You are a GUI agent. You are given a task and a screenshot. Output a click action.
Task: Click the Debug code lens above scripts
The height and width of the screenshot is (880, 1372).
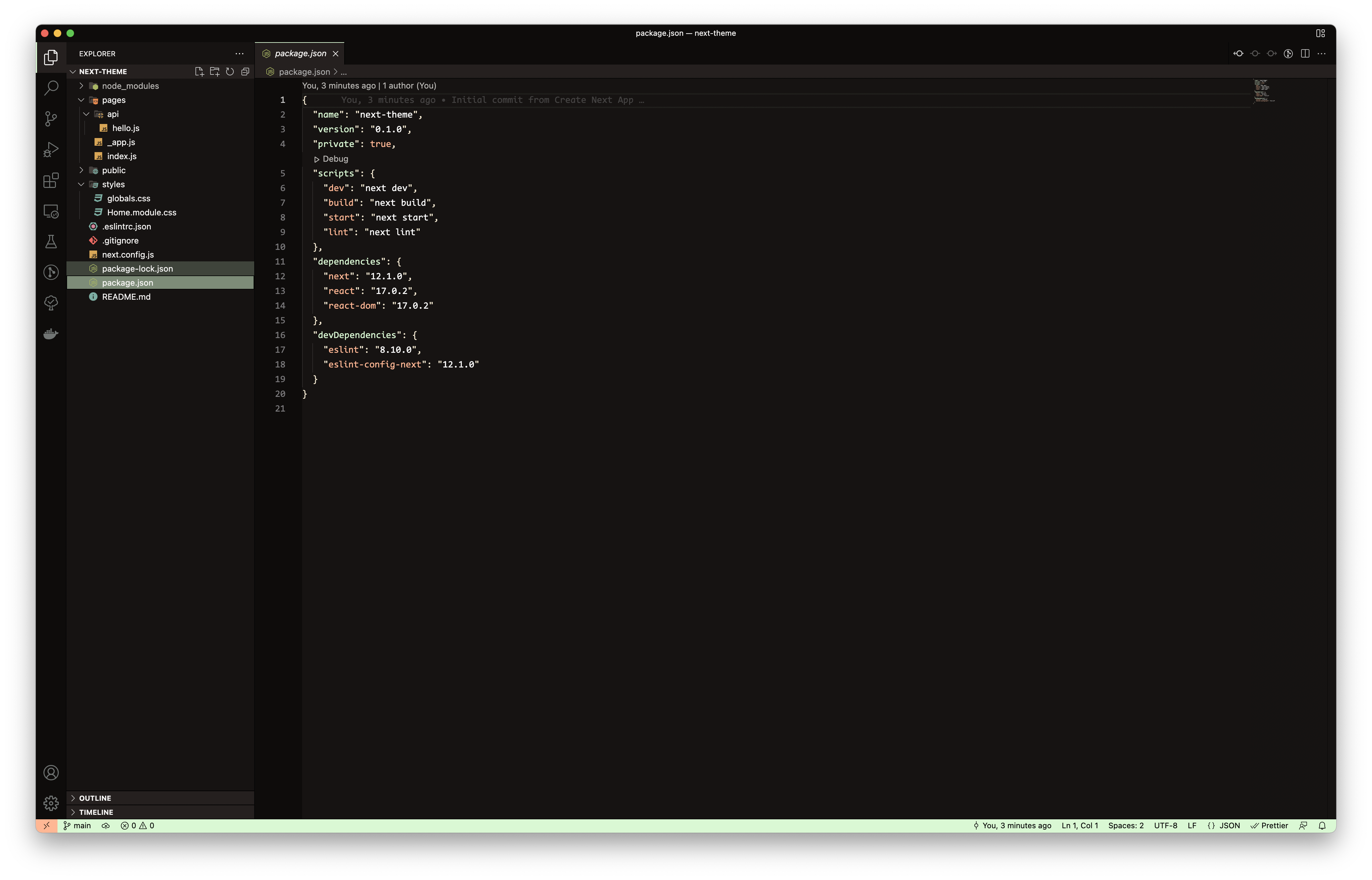(x=335, y=159)
